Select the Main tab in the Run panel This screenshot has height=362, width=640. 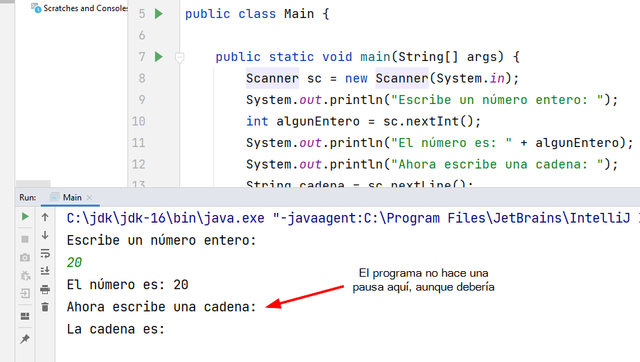pos(72,198)
